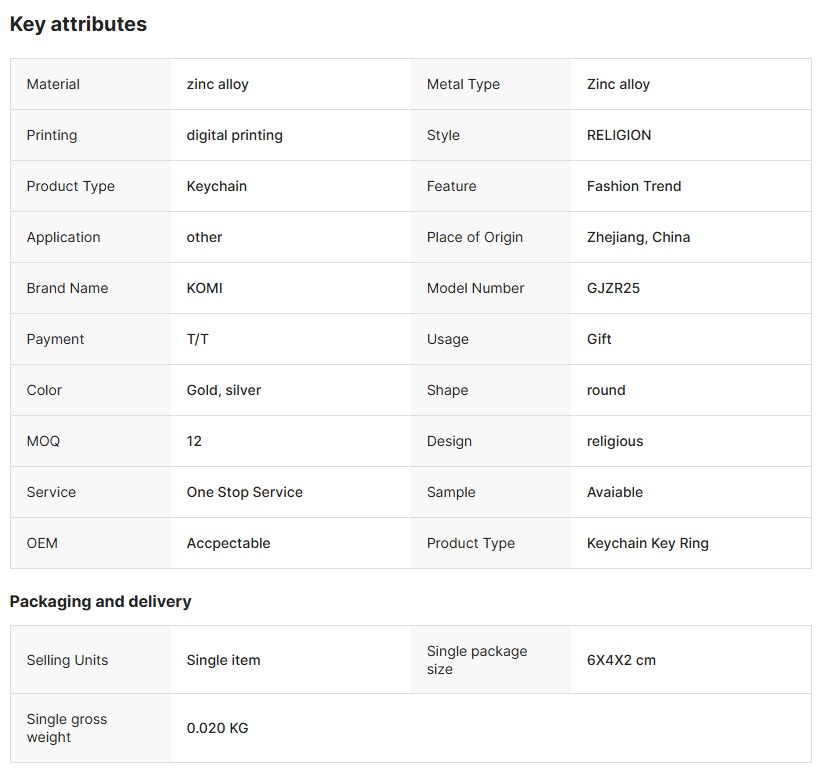The image size is (823, 774).
Task: Click the Single item selling unit value
Action: [x=223, y=660]
